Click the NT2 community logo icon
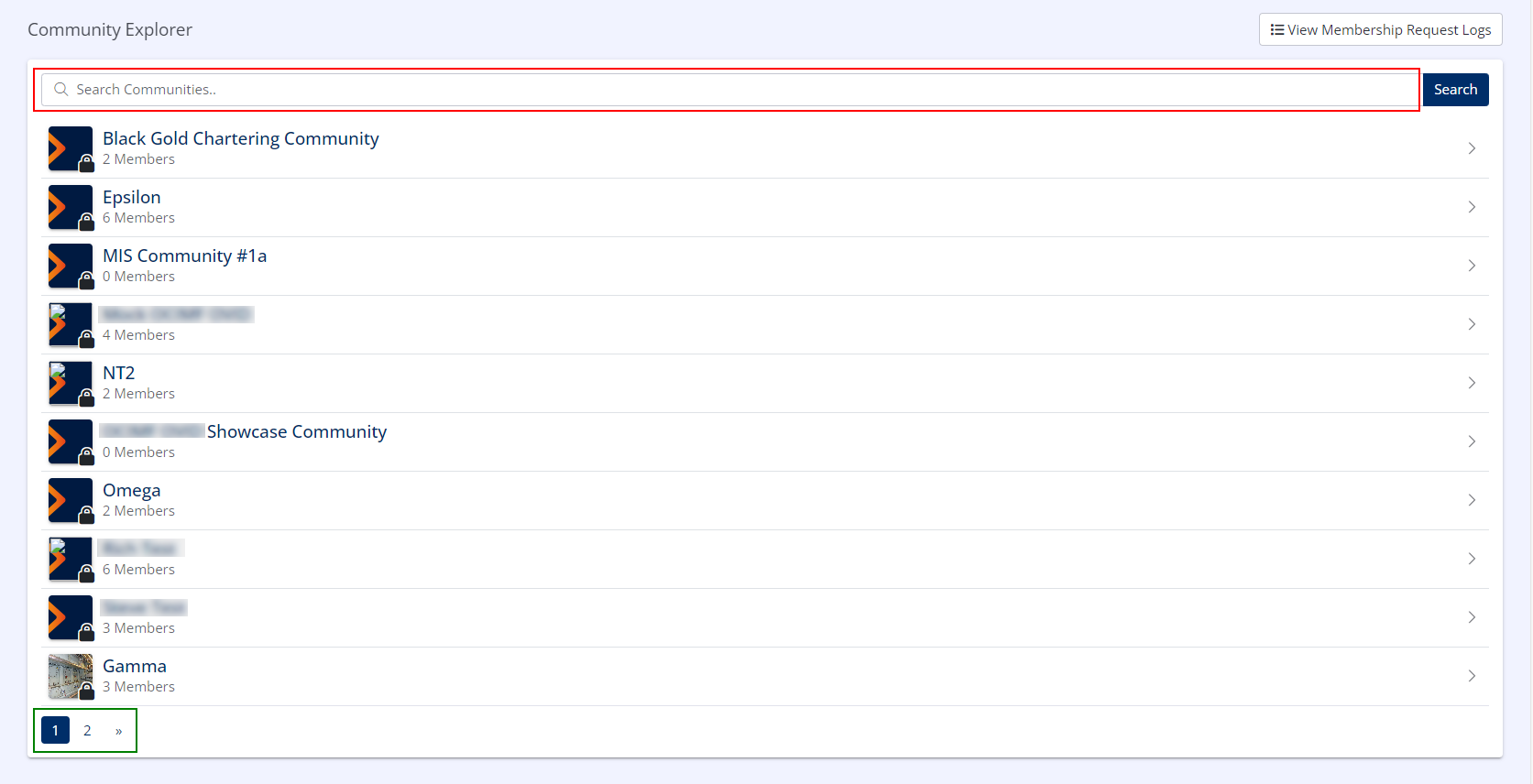This screenshot has height=784, width=1533. pyautogui.click(x=70, y=383)
